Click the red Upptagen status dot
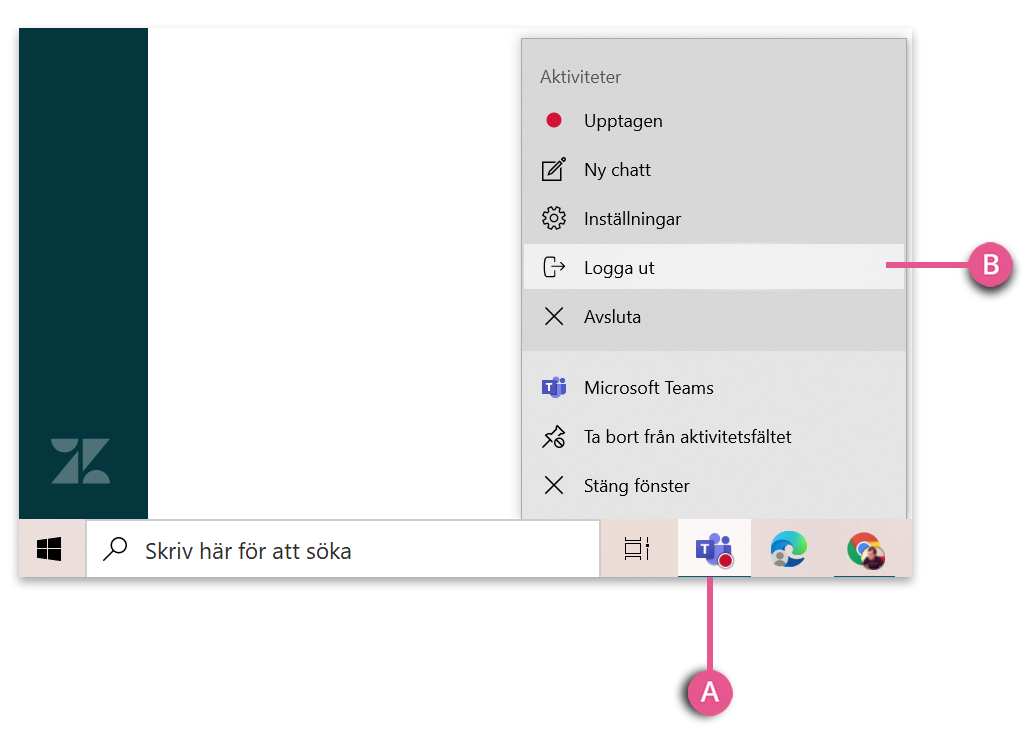The height and width of the screenshot is (743, 1031). [x=554, y=120]
